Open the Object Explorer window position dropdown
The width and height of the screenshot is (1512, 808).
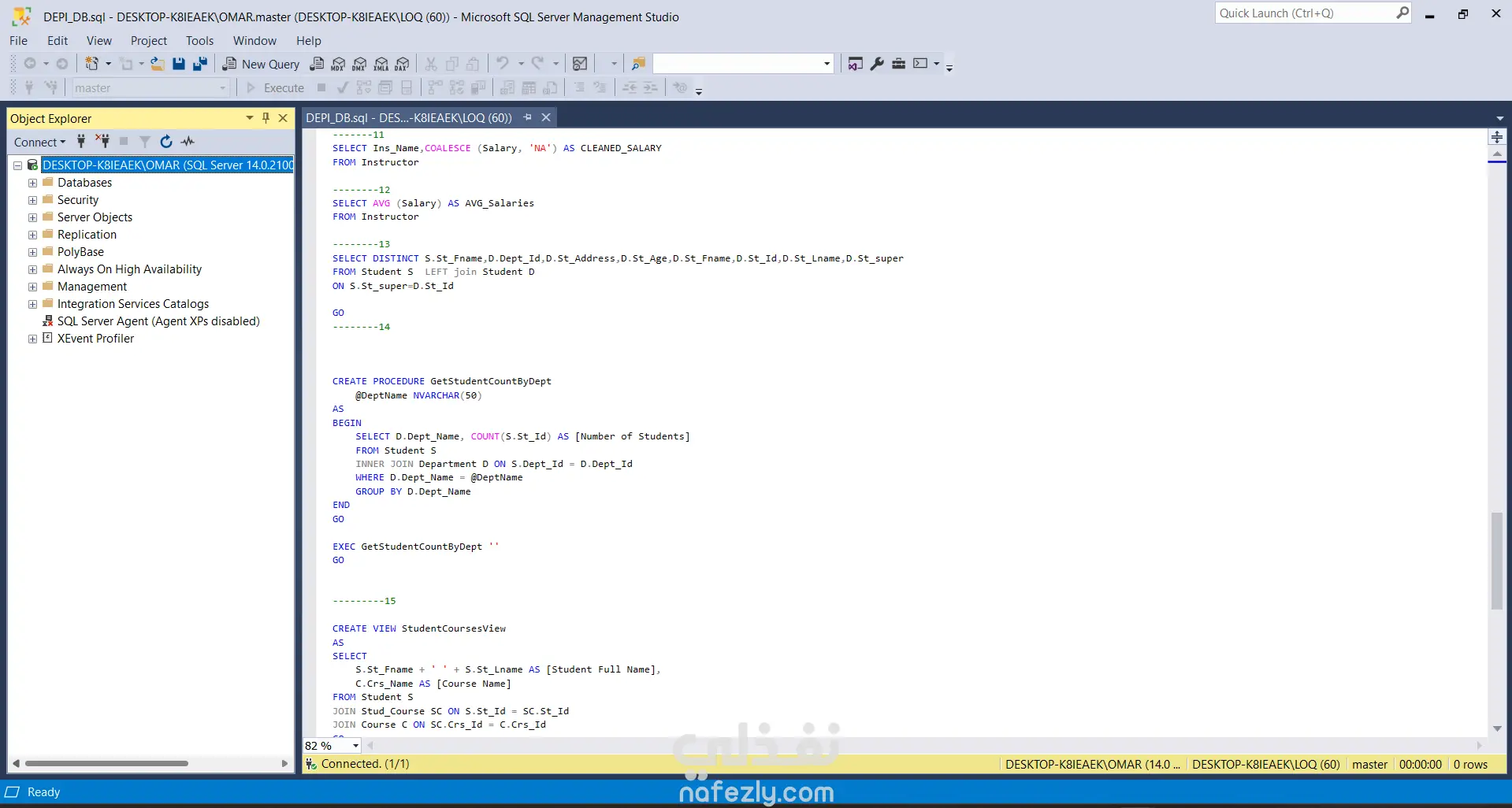[250, 118]
